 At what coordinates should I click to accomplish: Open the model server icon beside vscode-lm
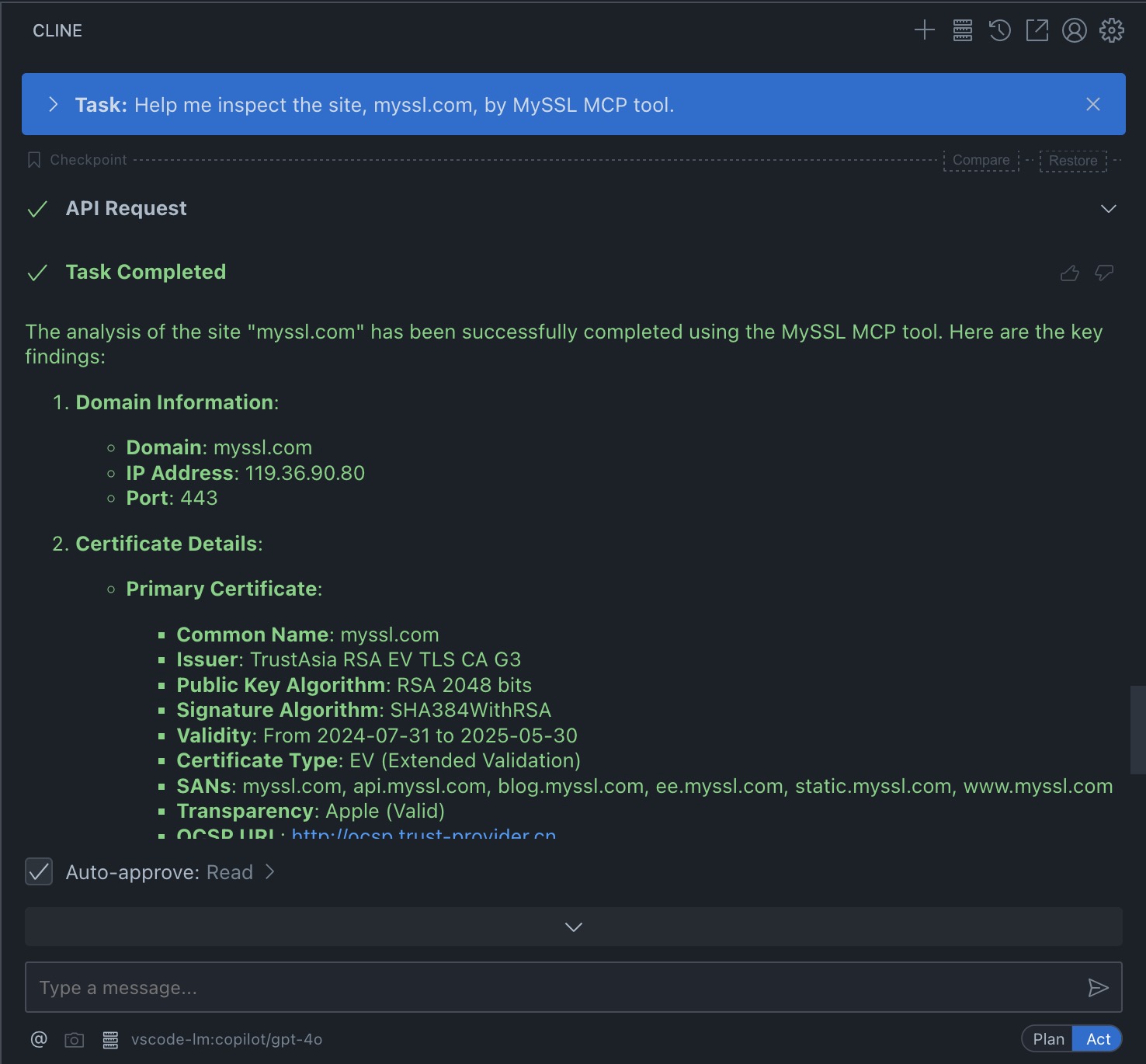[110, 1040]
